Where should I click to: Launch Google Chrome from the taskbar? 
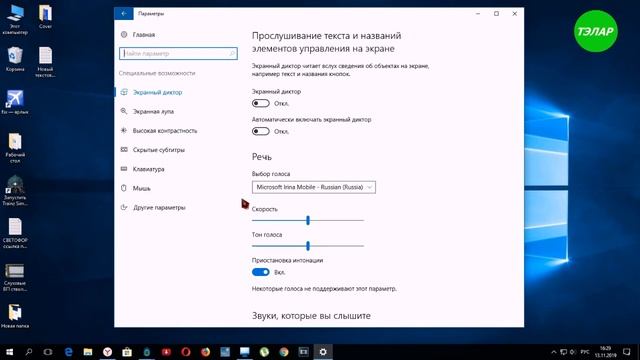(284, 352)
